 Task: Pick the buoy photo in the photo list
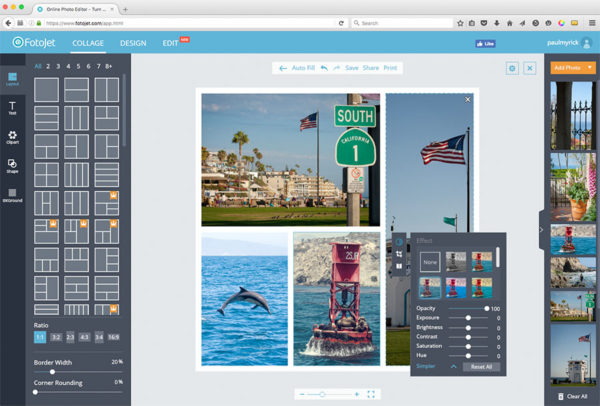(573, 240)
